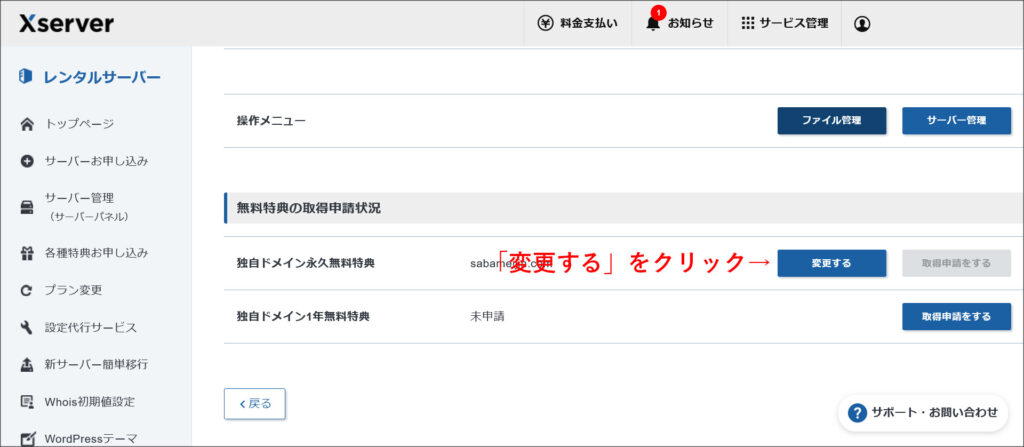Click the 操作メニュー label

(x=271, y=121)
